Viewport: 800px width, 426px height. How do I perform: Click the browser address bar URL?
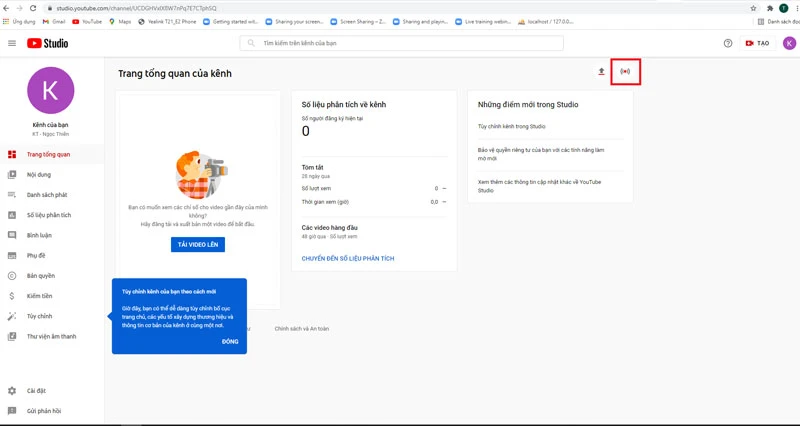tap(136, 8)
